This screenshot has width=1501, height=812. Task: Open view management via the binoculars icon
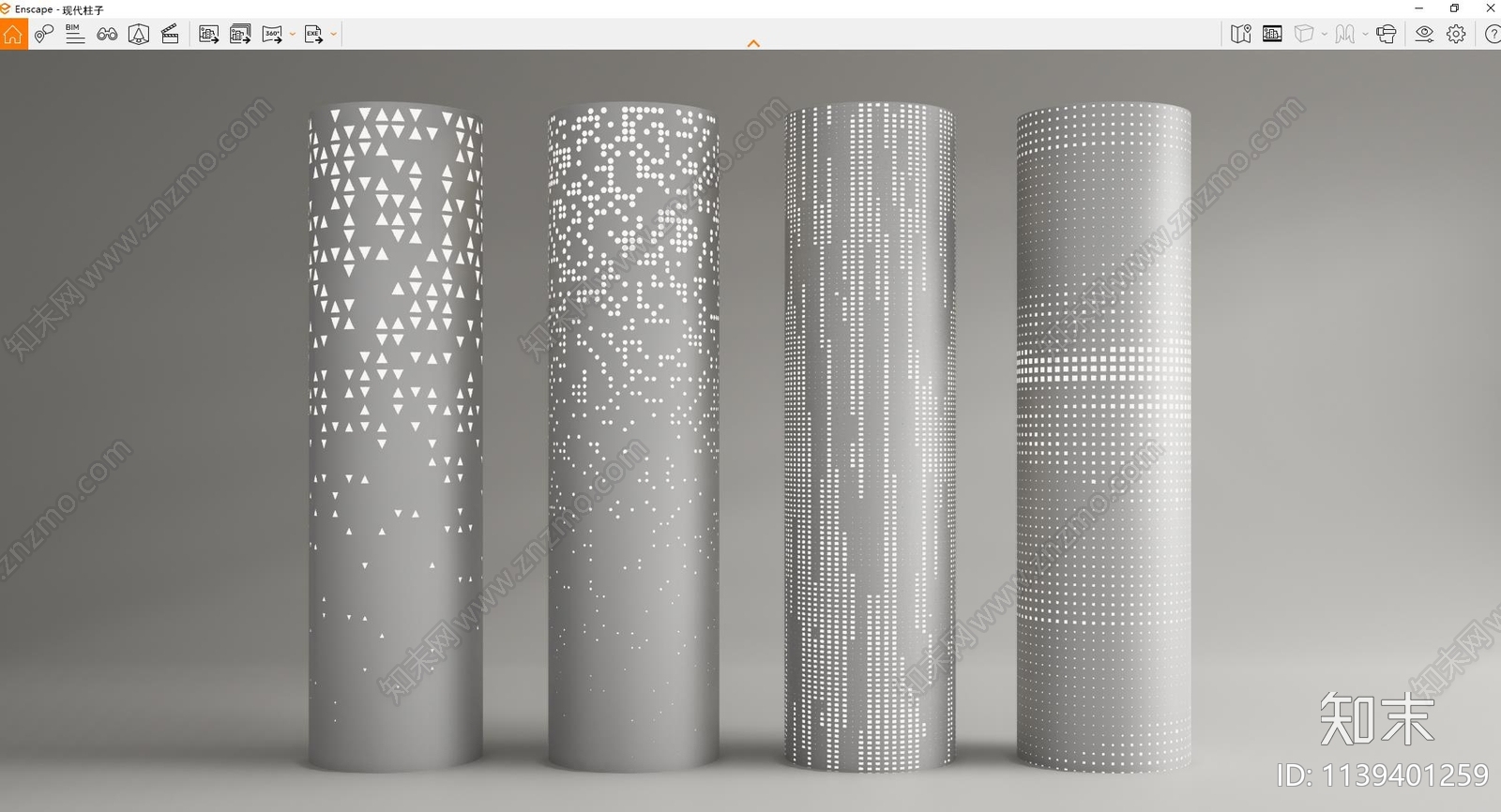tap(107, 35)
